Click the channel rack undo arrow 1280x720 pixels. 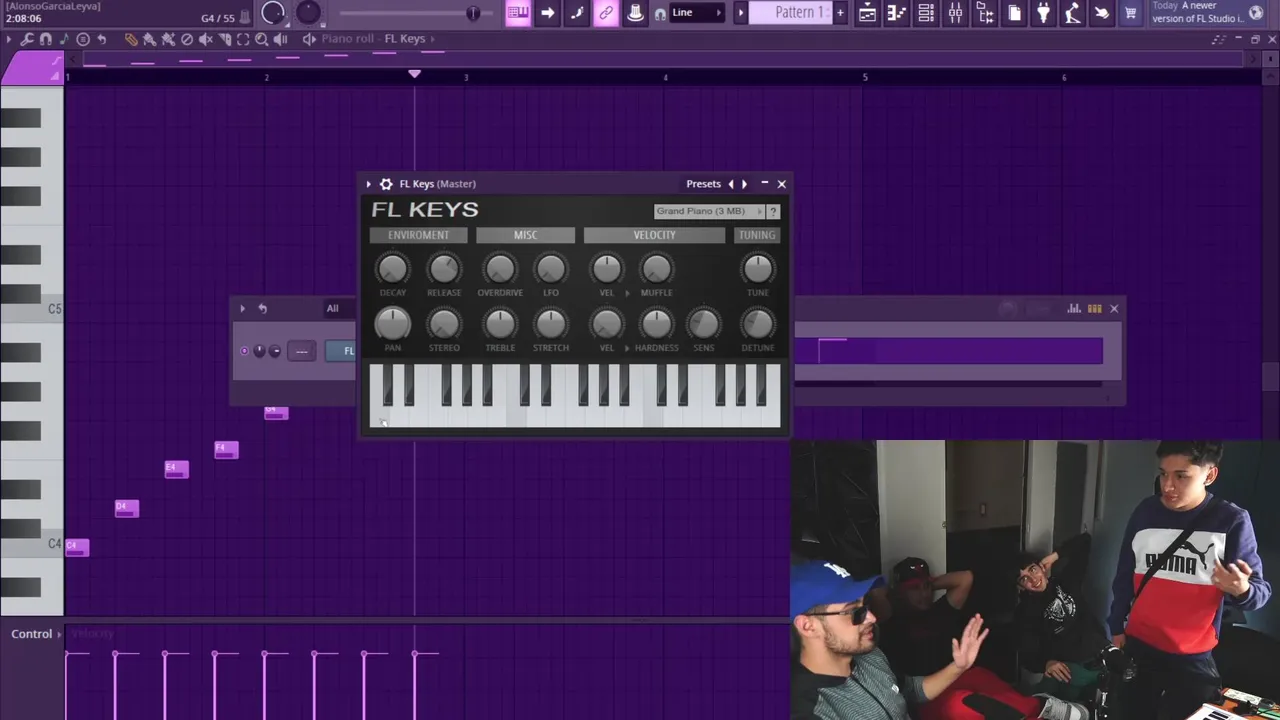[x=262, y=309]
